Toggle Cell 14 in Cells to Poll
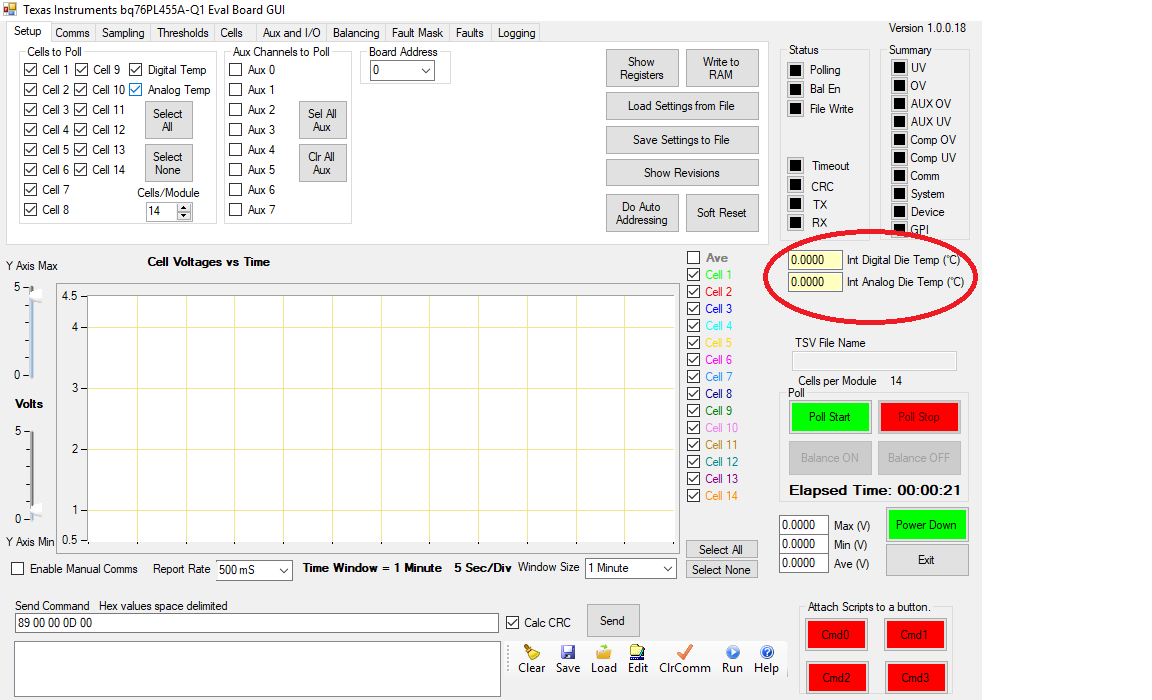 [81, 169]
